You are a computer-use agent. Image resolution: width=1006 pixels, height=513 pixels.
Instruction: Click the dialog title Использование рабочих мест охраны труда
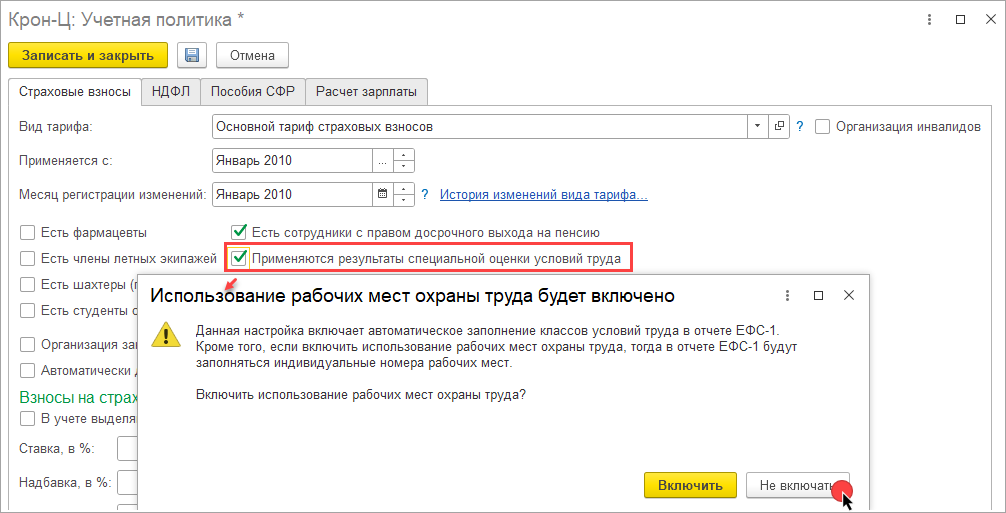tap(412, 296)
